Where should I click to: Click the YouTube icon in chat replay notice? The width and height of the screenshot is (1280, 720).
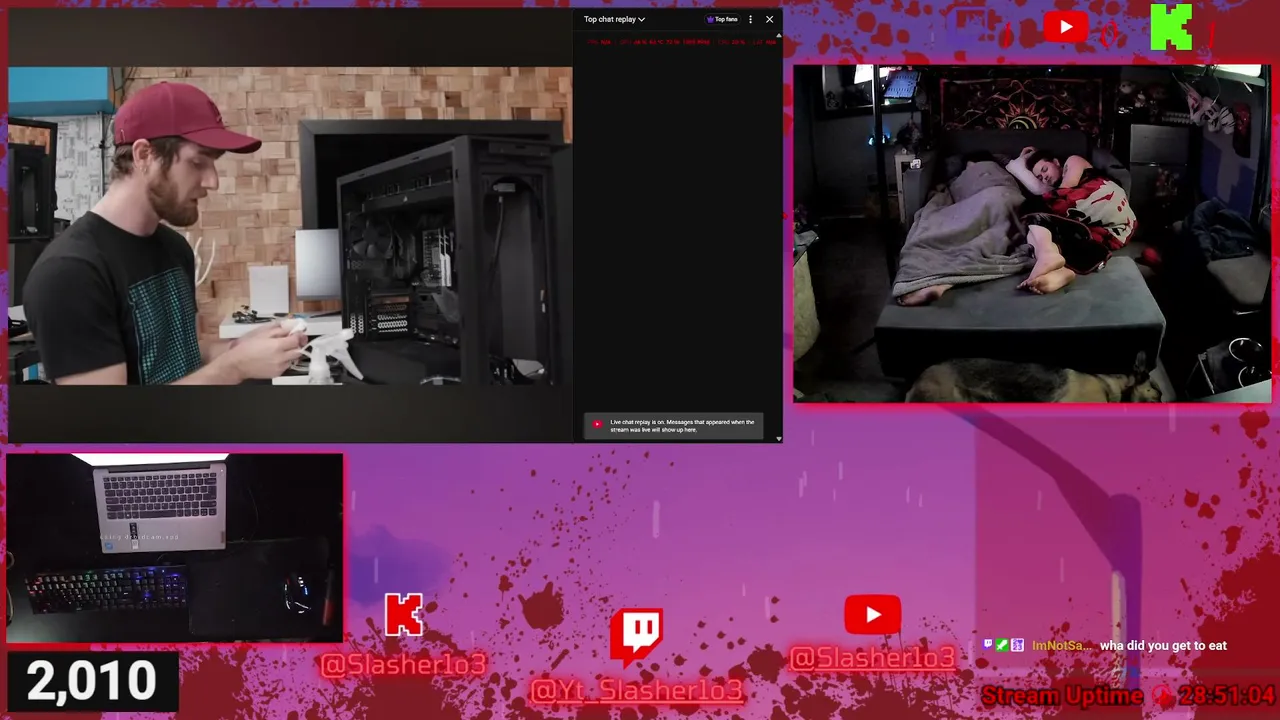pyautogui.click(x=597, y=424)
